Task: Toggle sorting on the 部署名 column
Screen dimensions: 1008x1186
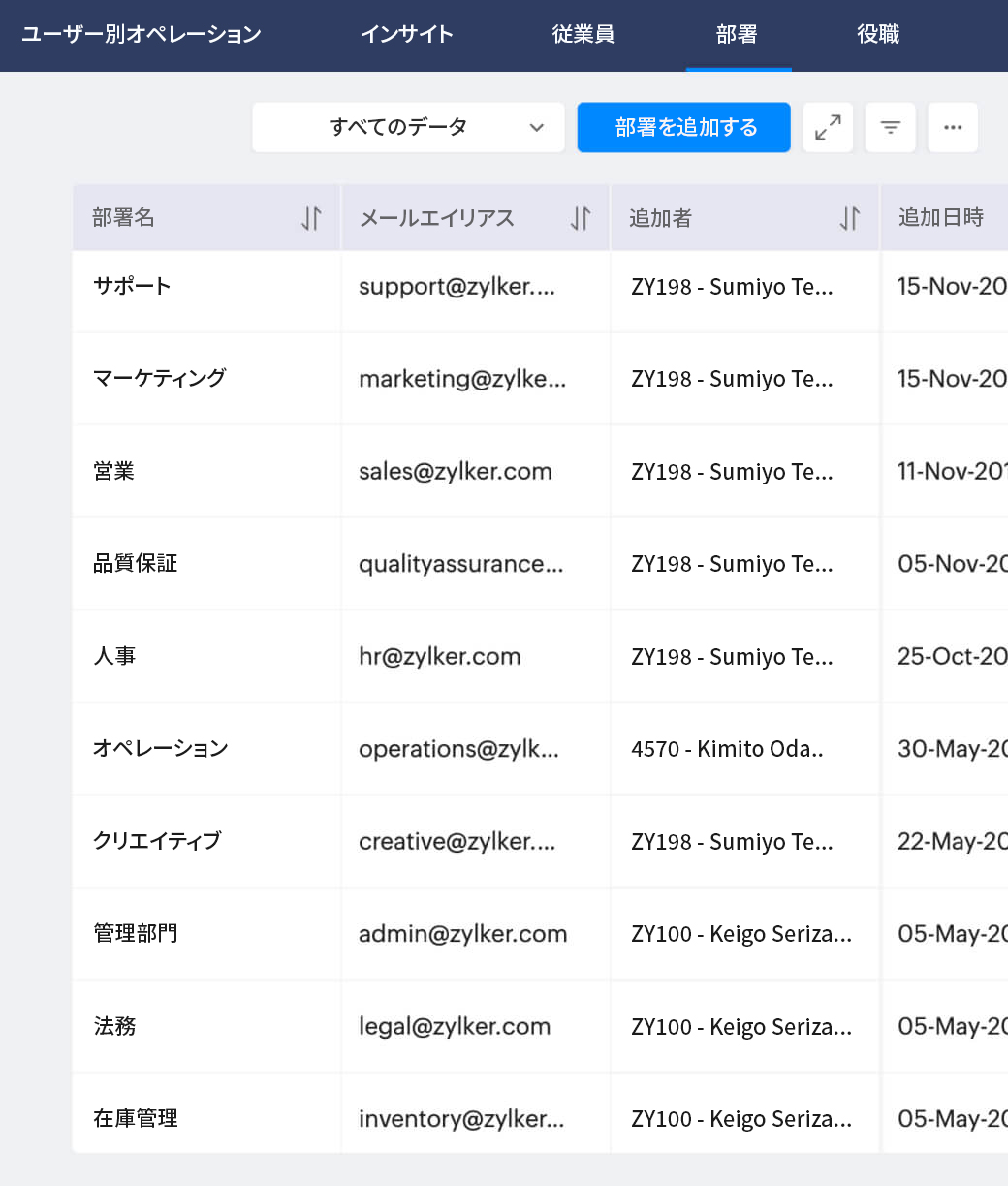Action: click(x=310, y=218)
